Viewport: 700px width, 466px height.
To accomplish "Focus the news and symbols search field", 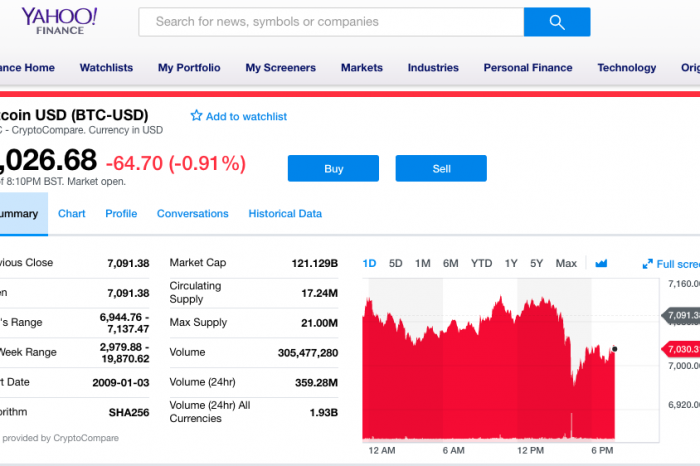I will point(331,22).
